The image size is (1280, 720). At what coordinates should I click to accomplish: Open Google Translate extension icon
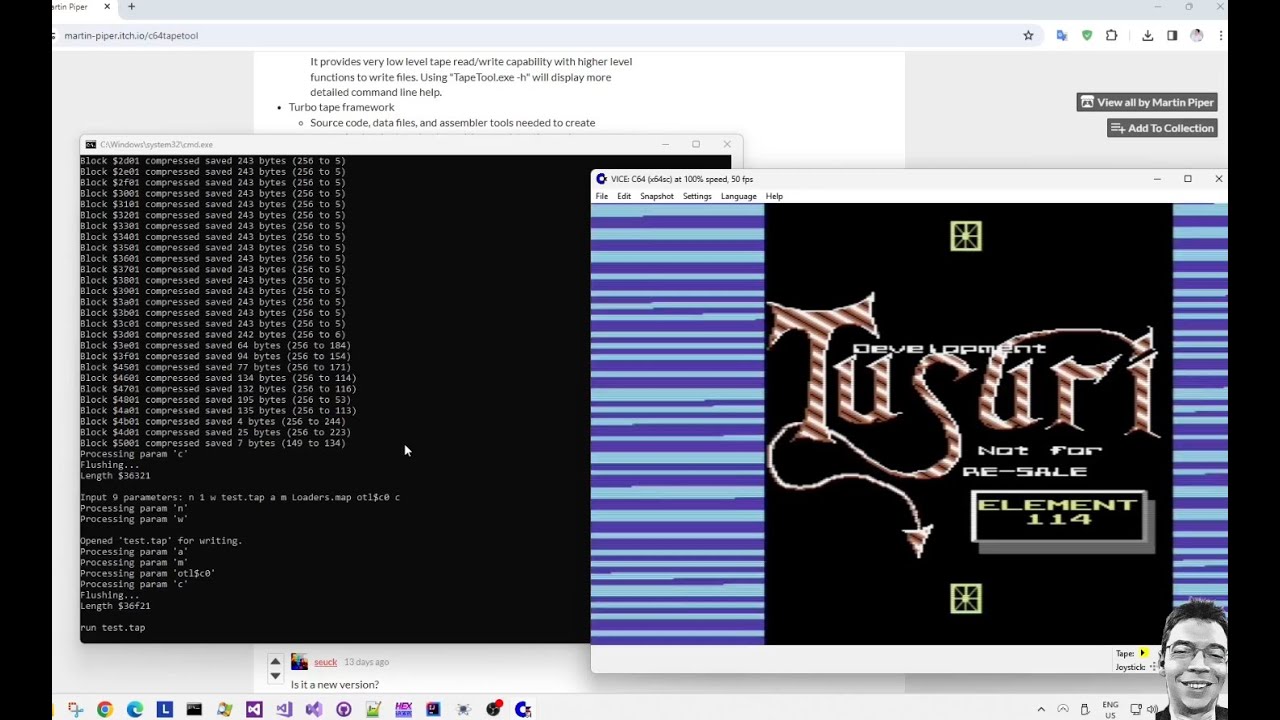coord(1062,35)
